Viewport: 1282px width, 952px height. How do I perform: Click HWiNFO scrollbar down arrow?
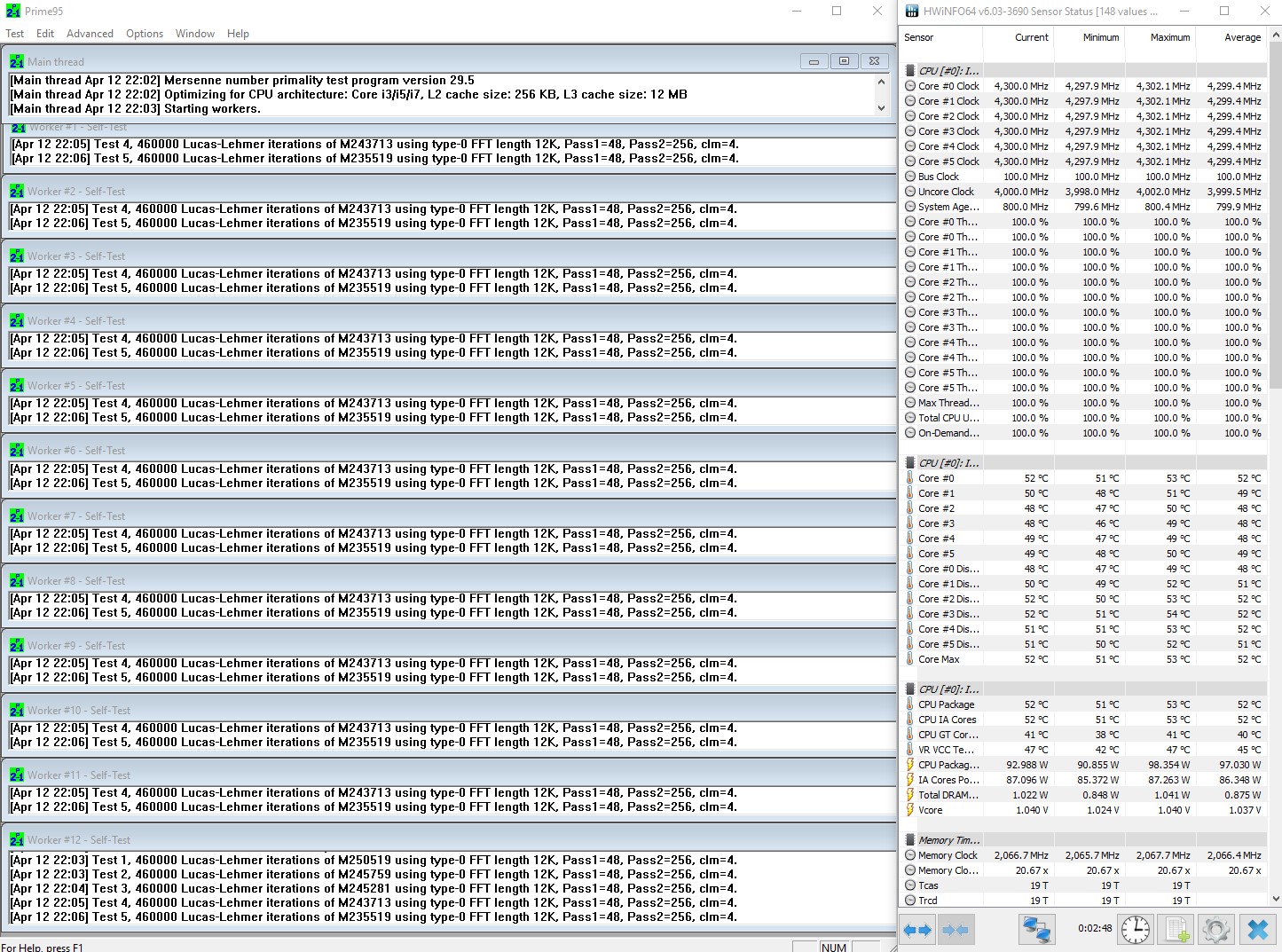[x=1275, y=899]
